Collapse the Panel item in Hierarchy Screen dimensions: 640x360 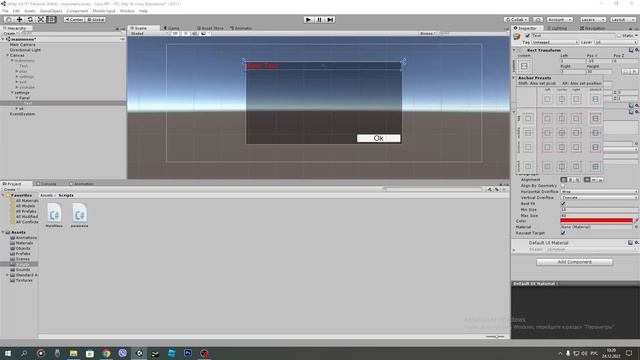[17, 98]
